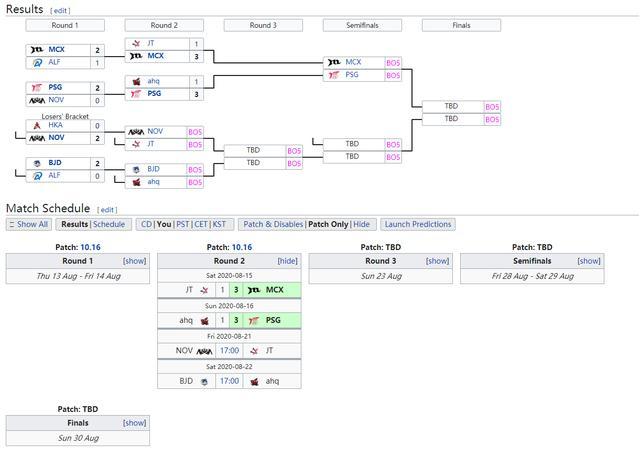Click MCX logo in Round 1 bracket
The height and width of the screenshot is (456, 640).
click(x=37, y=50)
